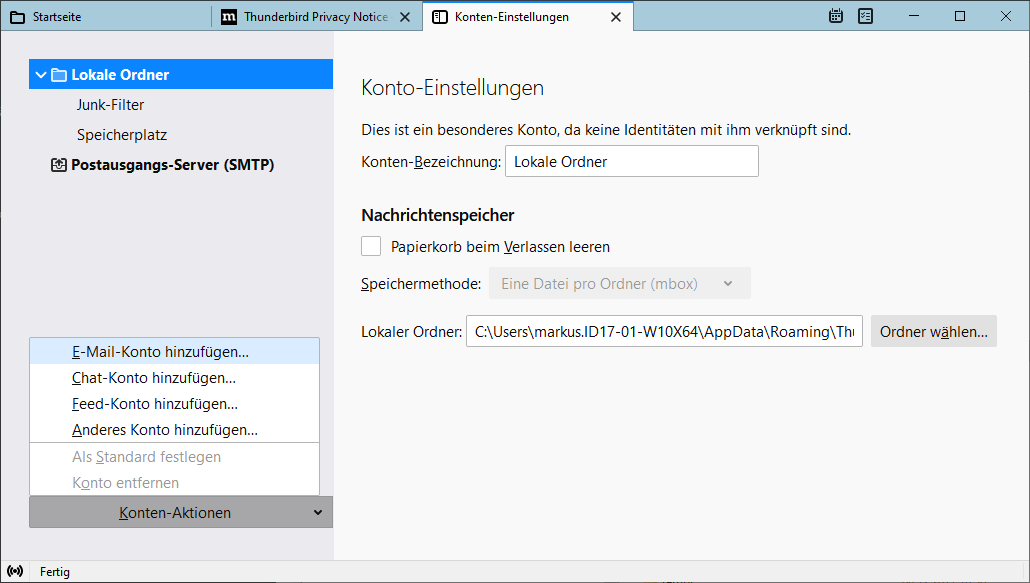Click the online status icon in status bar

pyautogui.click(x=15, y=572)
